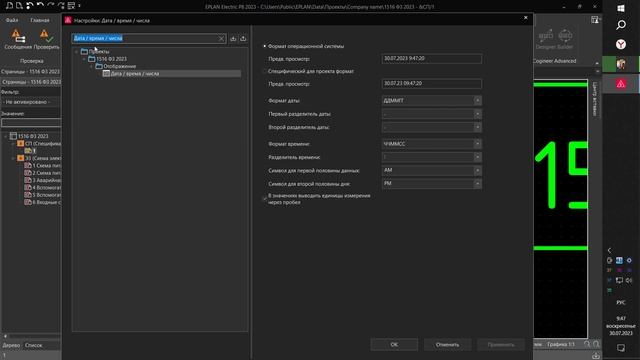Click the OK button
Viewport: 640px width, 360px height.
(394, 344)
